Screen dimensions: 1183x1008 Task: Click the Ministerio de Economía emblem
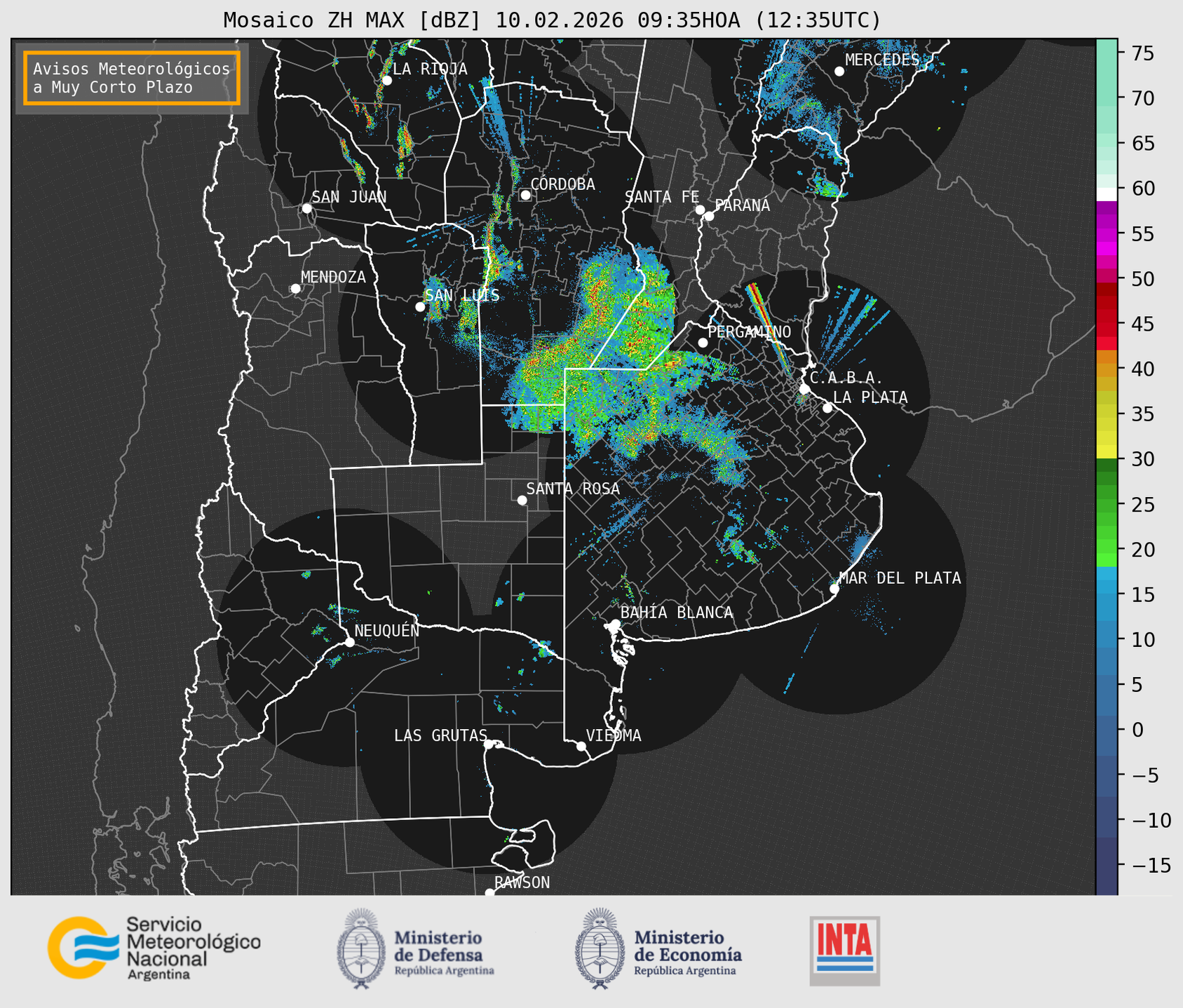599,948
